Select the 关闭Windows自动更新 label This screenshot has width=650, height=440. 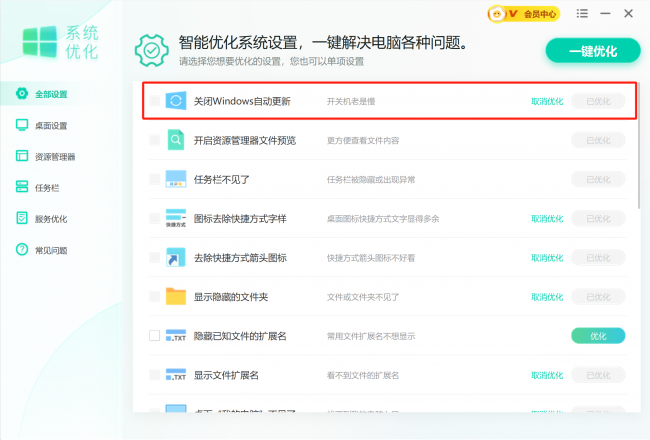point(242,101)
